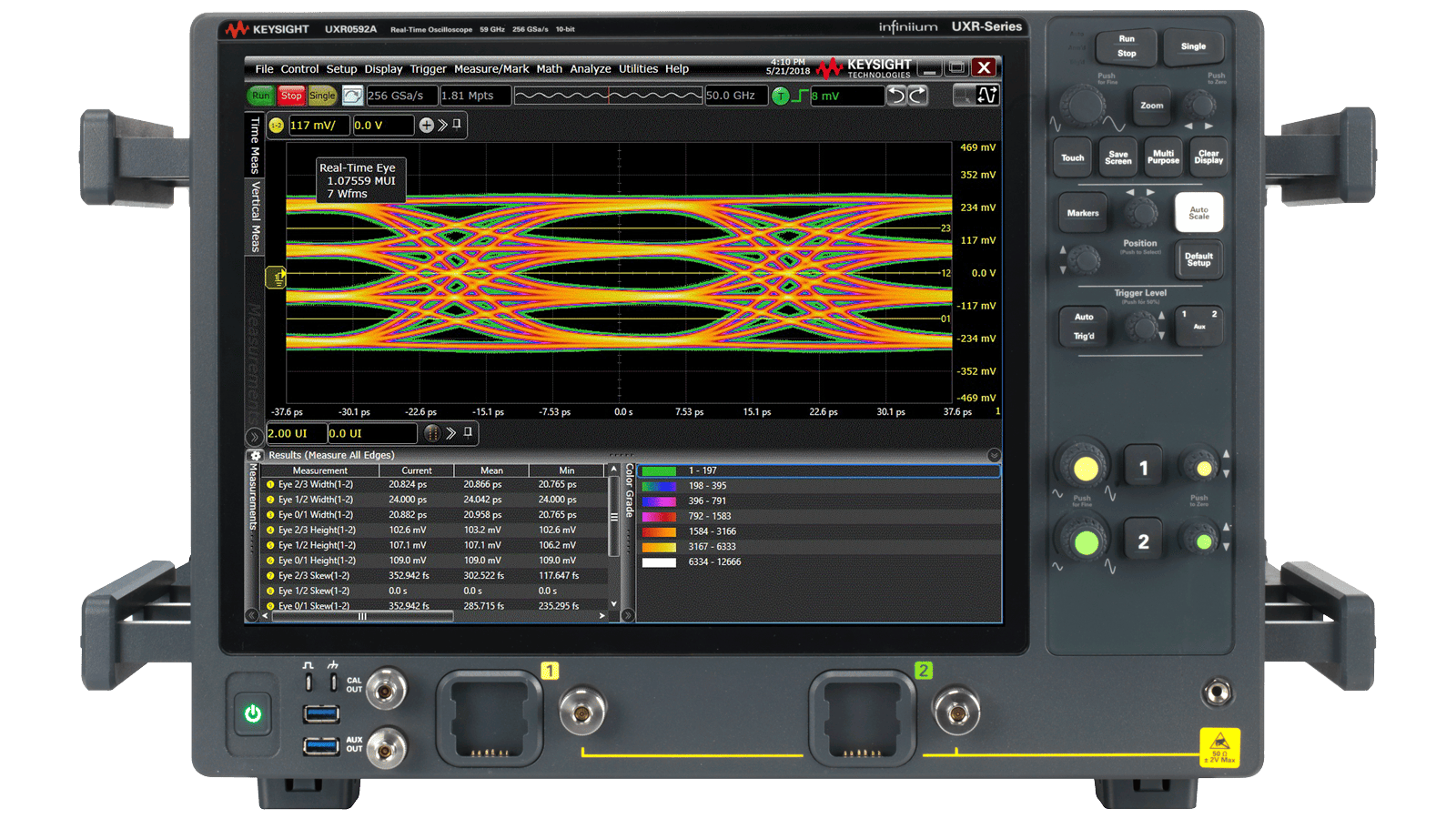
Task: Click the dim icon left of the waveform display icon
Action: 964,95
